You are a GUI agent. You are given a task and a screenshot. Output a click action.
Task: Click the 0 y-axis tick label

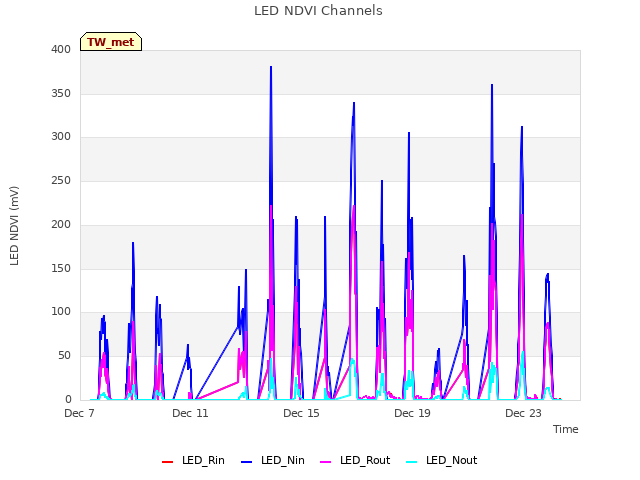tap(68, 399)
